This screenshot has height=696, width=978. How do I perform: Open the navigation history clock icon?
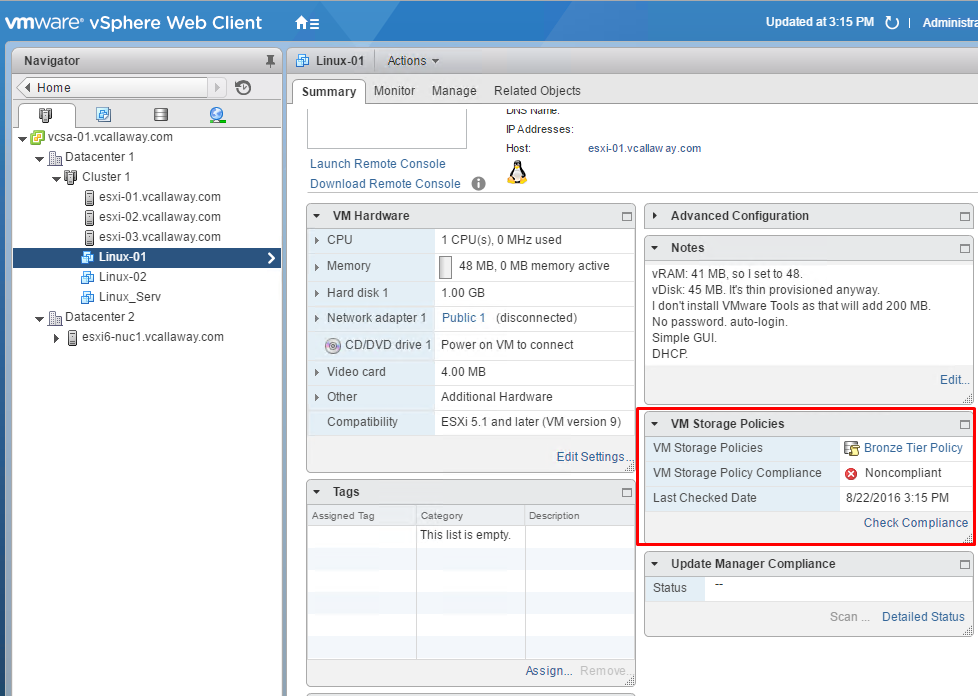tap(243, 88)
